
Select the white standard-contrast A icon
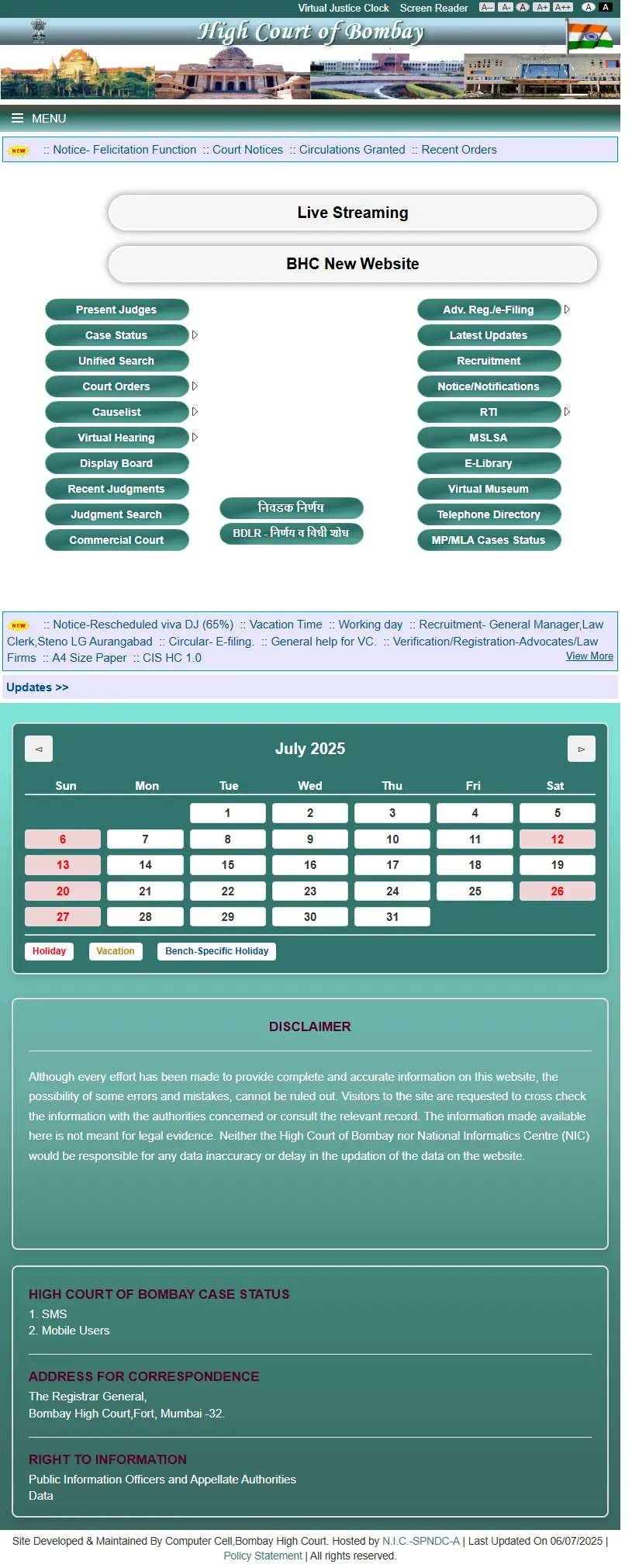click(589, 8)
